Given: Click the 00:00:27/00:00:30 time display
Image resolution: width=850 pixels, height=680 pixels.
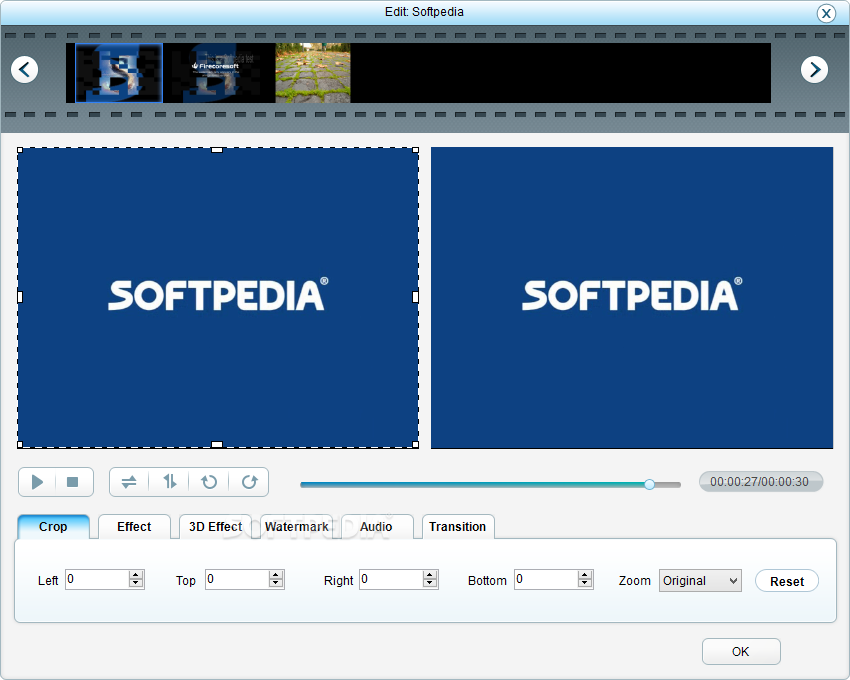Looking at the screenshot, I should pyautogui.click(x=761, y=482).
